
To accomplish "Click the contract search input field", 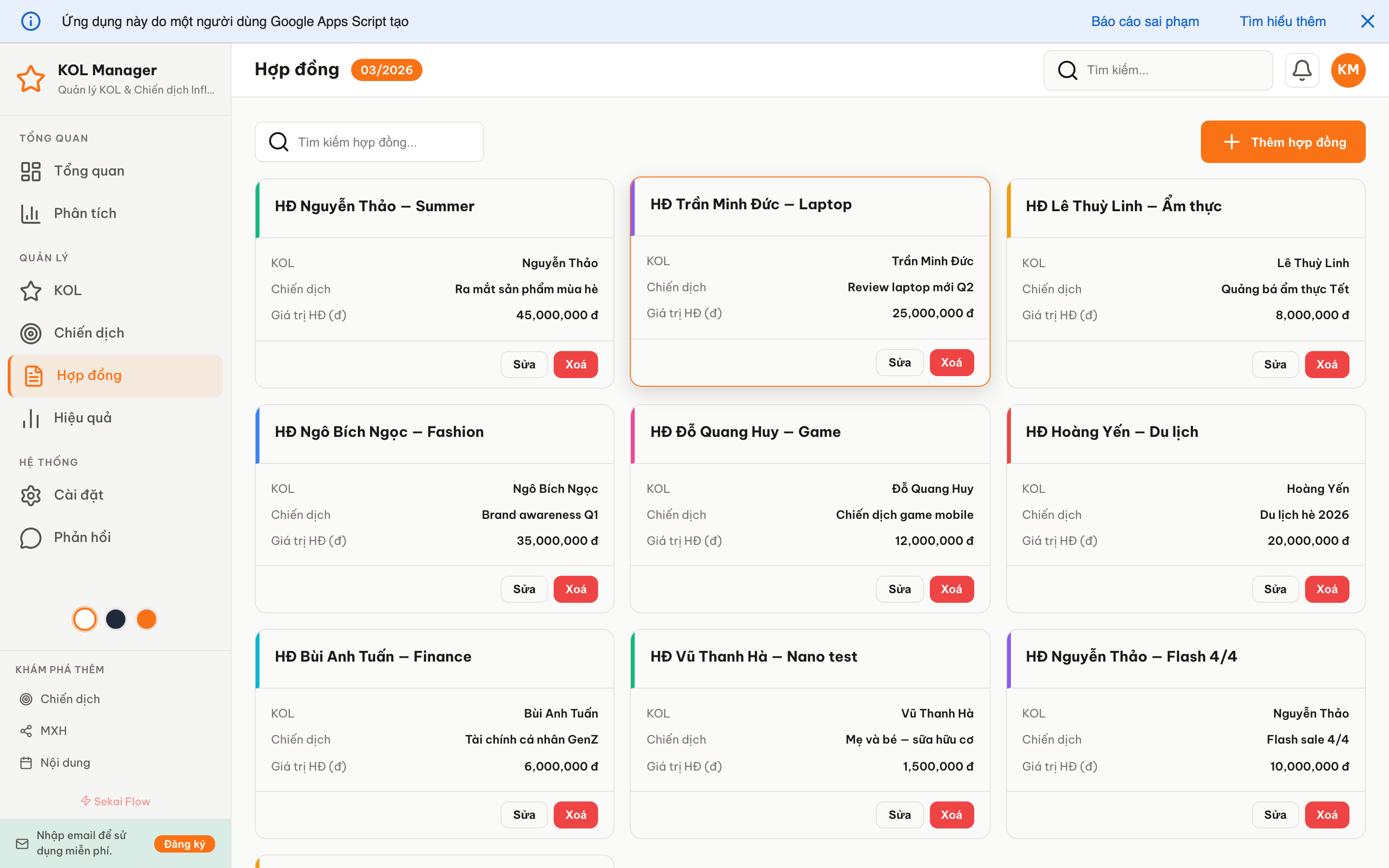I will pyautogui.click(x=369, y=142).
